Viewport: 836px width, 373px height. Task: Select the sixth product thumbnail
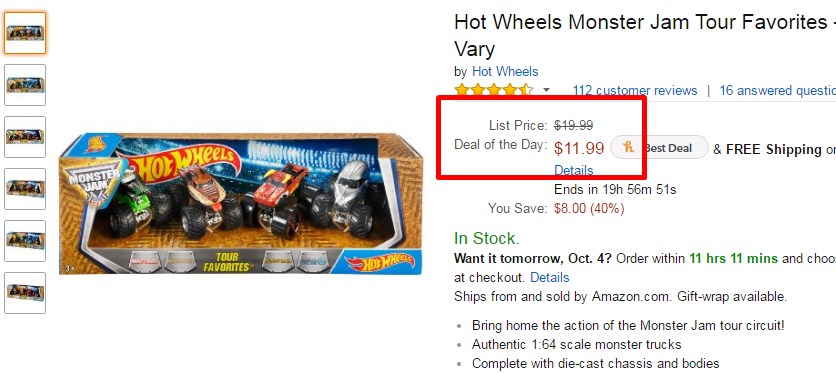point(25,293)
